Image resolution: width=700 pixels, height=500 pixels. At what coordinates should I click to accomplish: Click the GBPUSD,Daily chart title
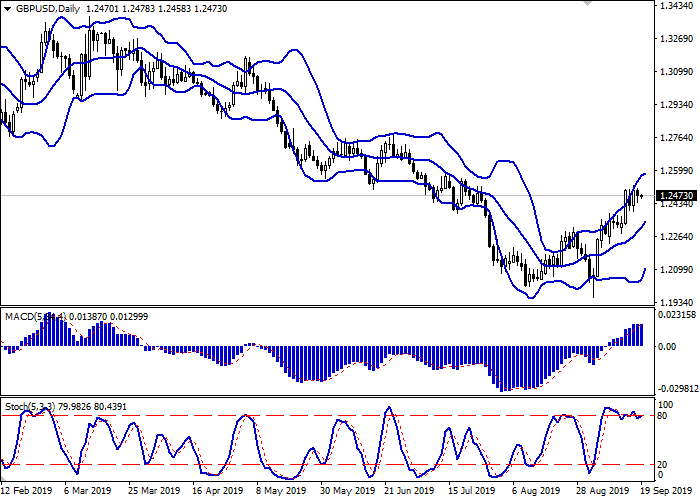click(x=47, y=9)
